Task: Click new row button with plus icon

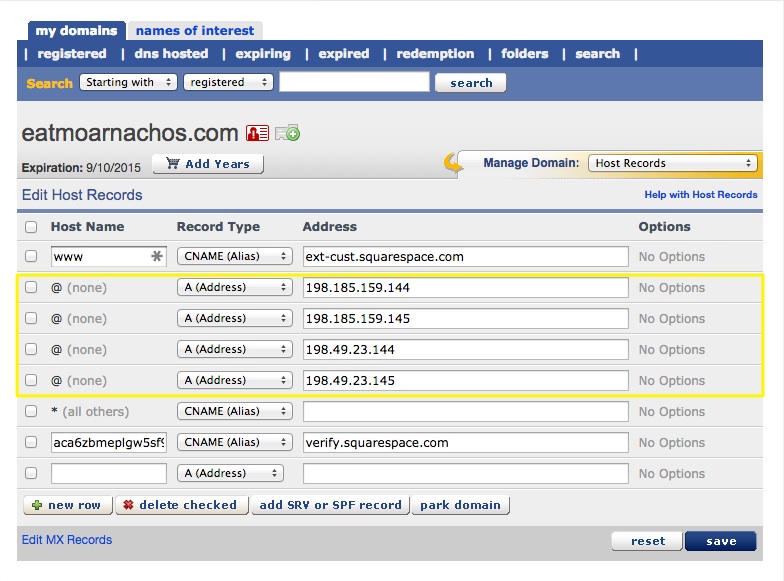Action: (67, 505)
